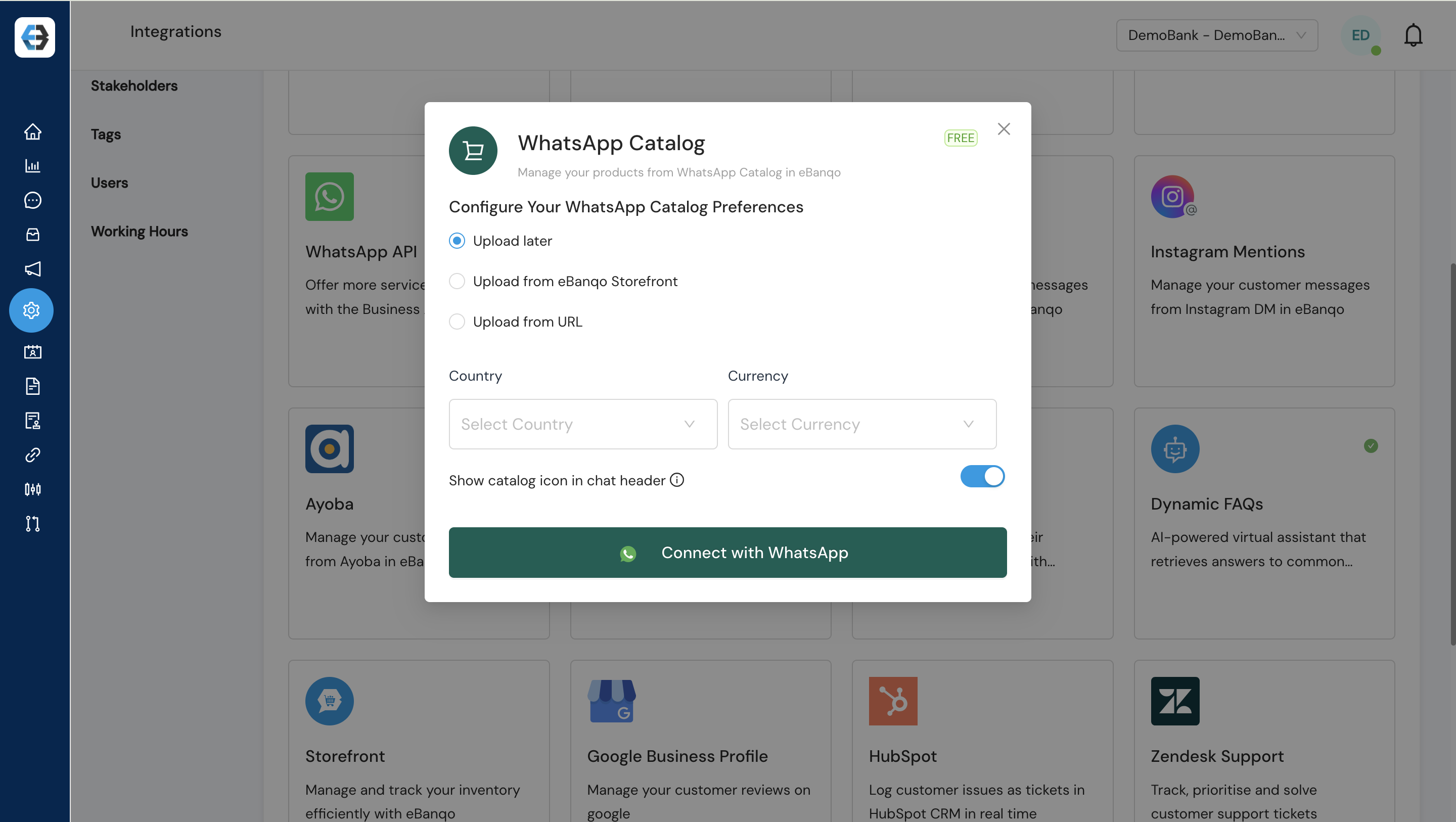Click the Dynamic FAQs card title

(1207, 505)
